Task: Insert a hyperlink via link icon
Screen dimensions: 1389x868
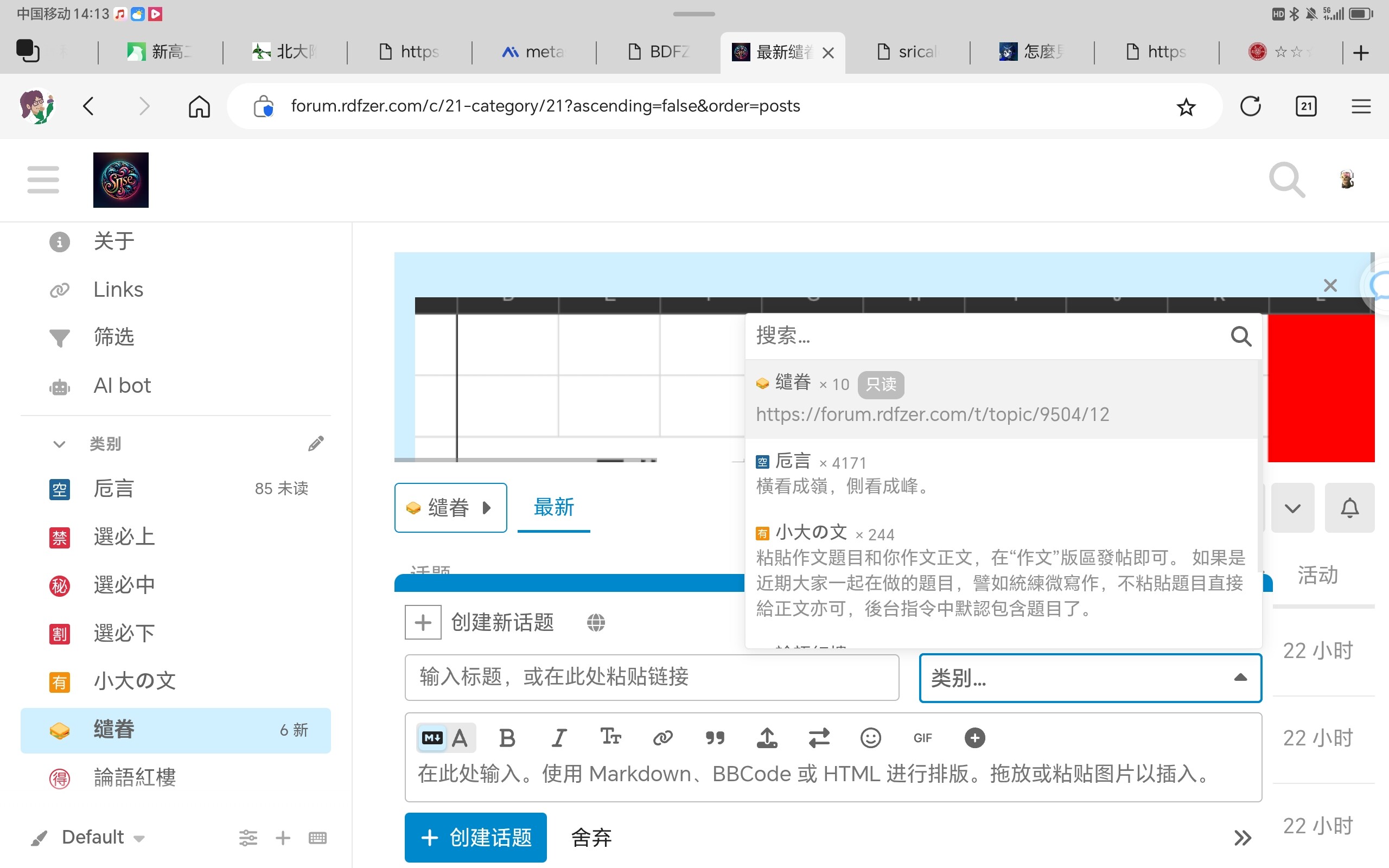Action: tap(662, 738)
